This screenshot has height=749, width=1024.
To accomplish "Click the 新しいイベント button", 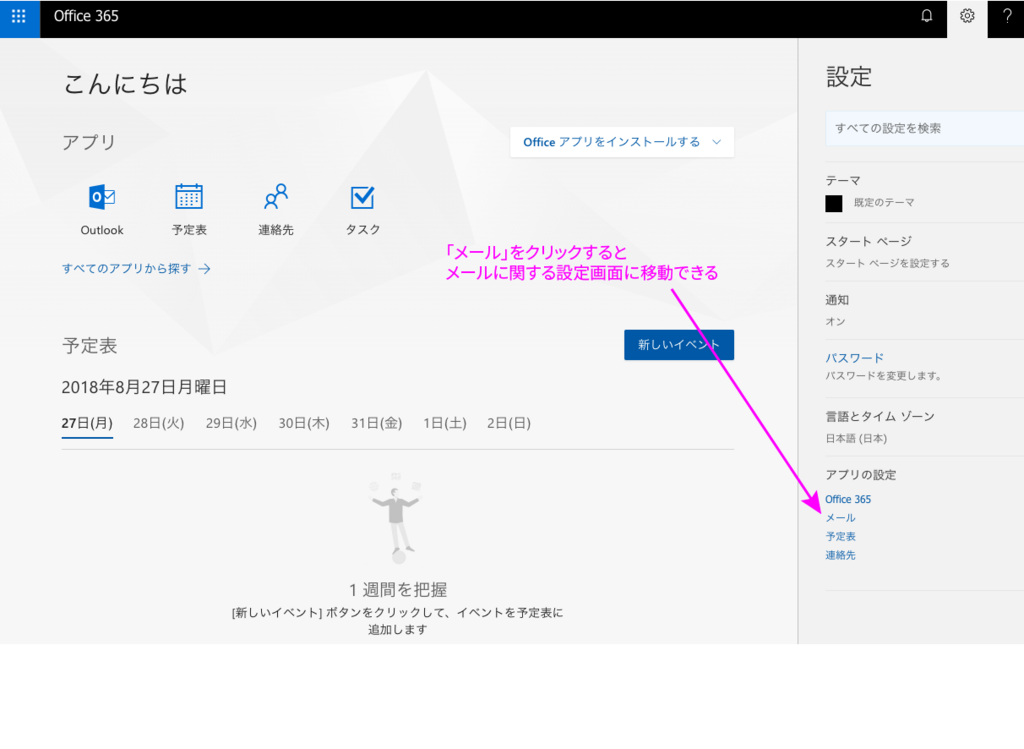I will [679, 345].
